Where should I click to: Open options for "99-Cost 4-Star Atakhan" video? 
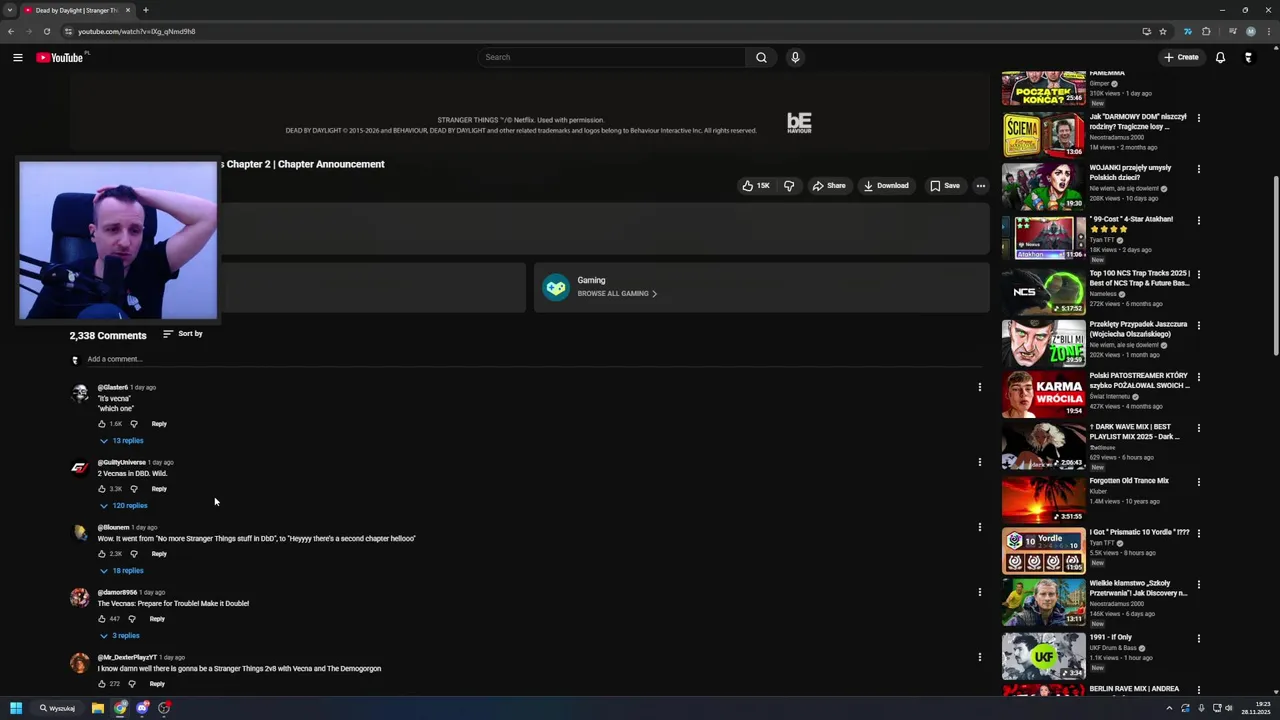pos(1199,221)
